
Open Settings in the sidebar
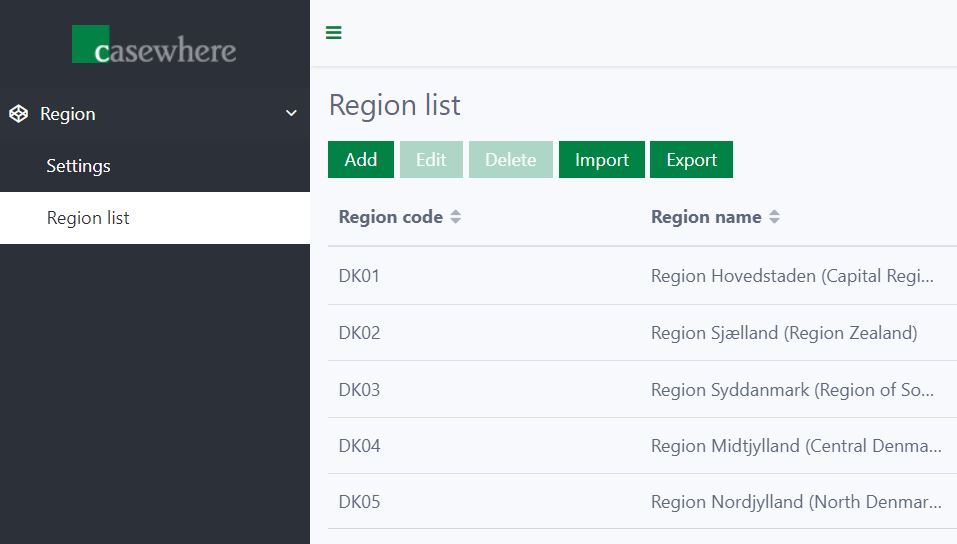click(x=78, y=166)
